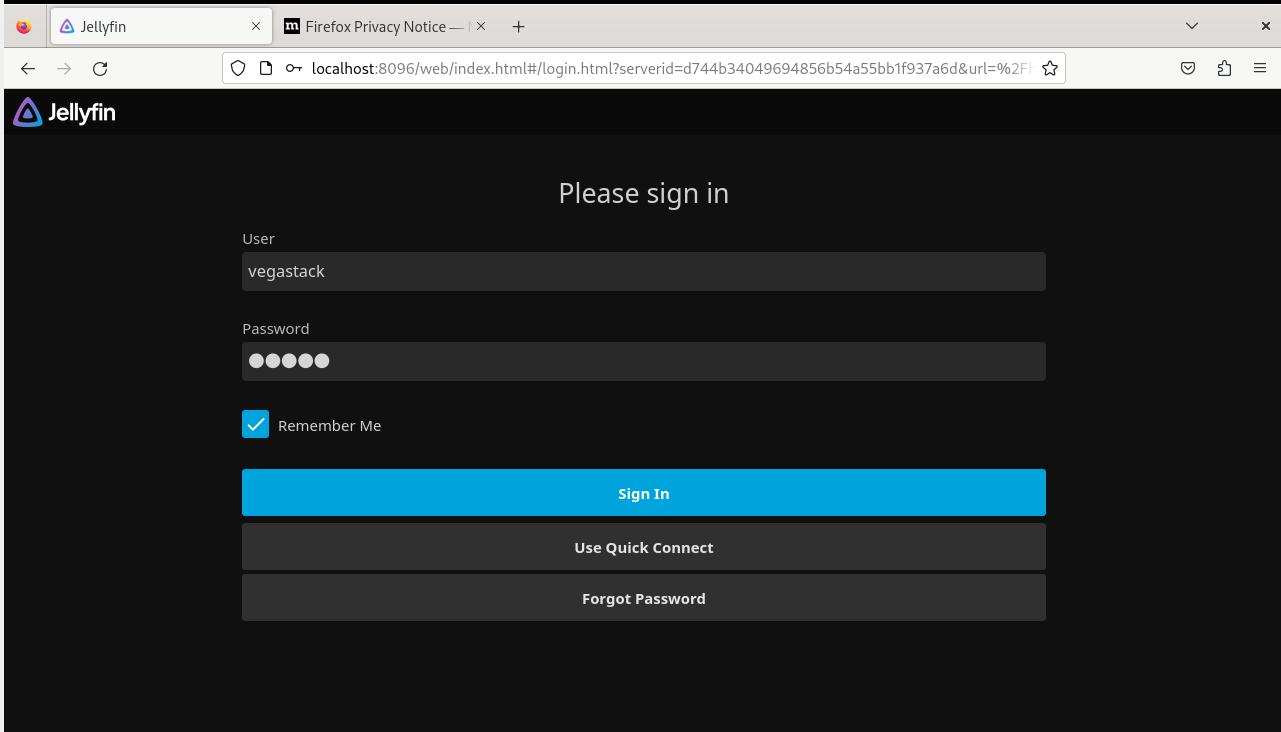The image size is (1281, 732).
Task: Click the Forgot Password button
Action: [x=643, y=598]
